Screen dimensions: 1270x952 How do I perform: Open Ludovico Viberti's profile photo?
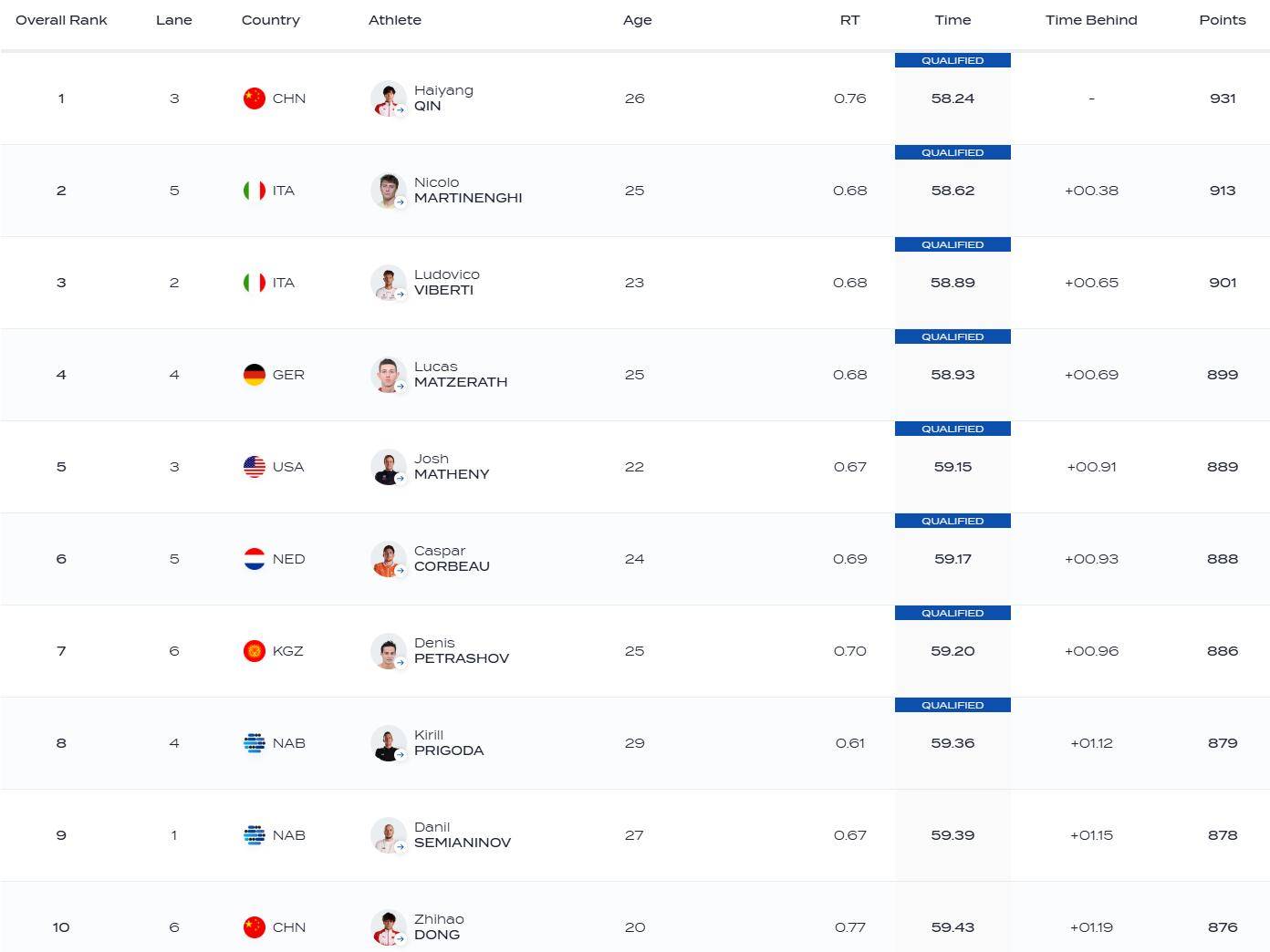pyautogui.click(x=388, y=283)
